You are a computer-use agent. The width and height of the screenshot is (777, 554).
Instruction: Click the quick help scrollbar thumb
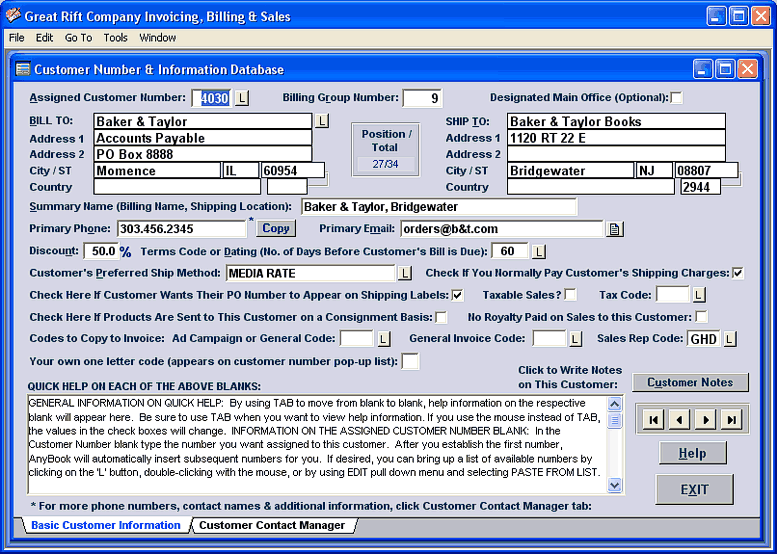click(614, 421)
